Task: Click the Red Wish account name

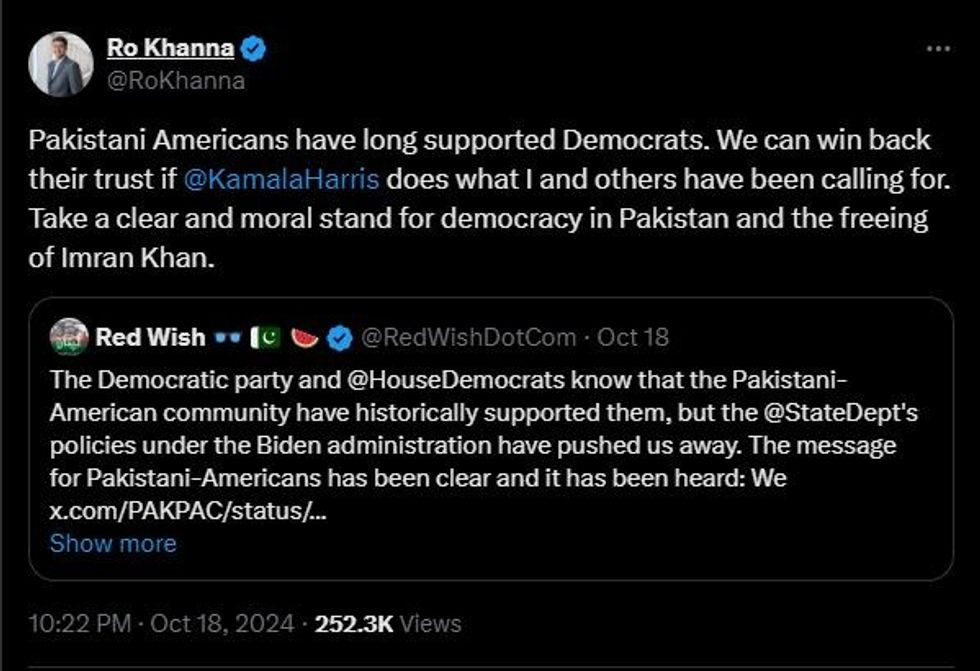Action: 150,338
